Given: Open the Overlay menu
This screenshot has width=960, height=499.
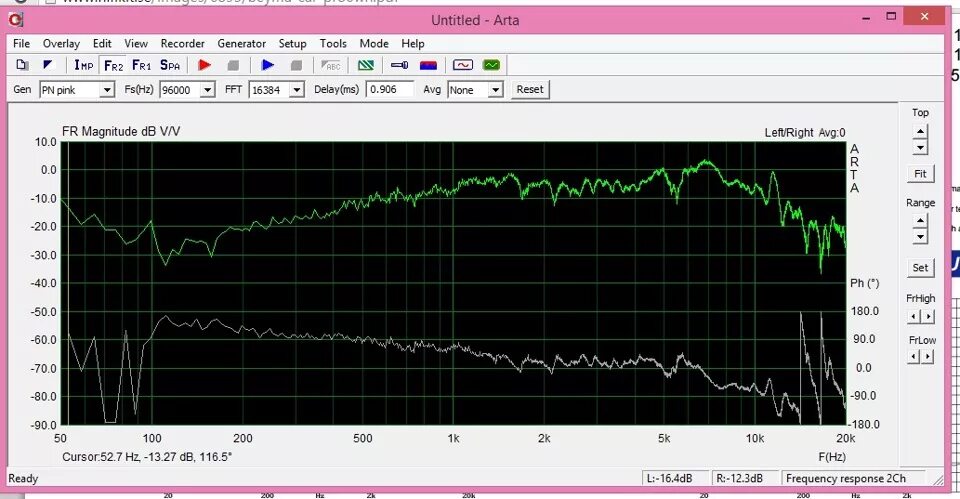Looking at the screenshot, I should point(61,43).
